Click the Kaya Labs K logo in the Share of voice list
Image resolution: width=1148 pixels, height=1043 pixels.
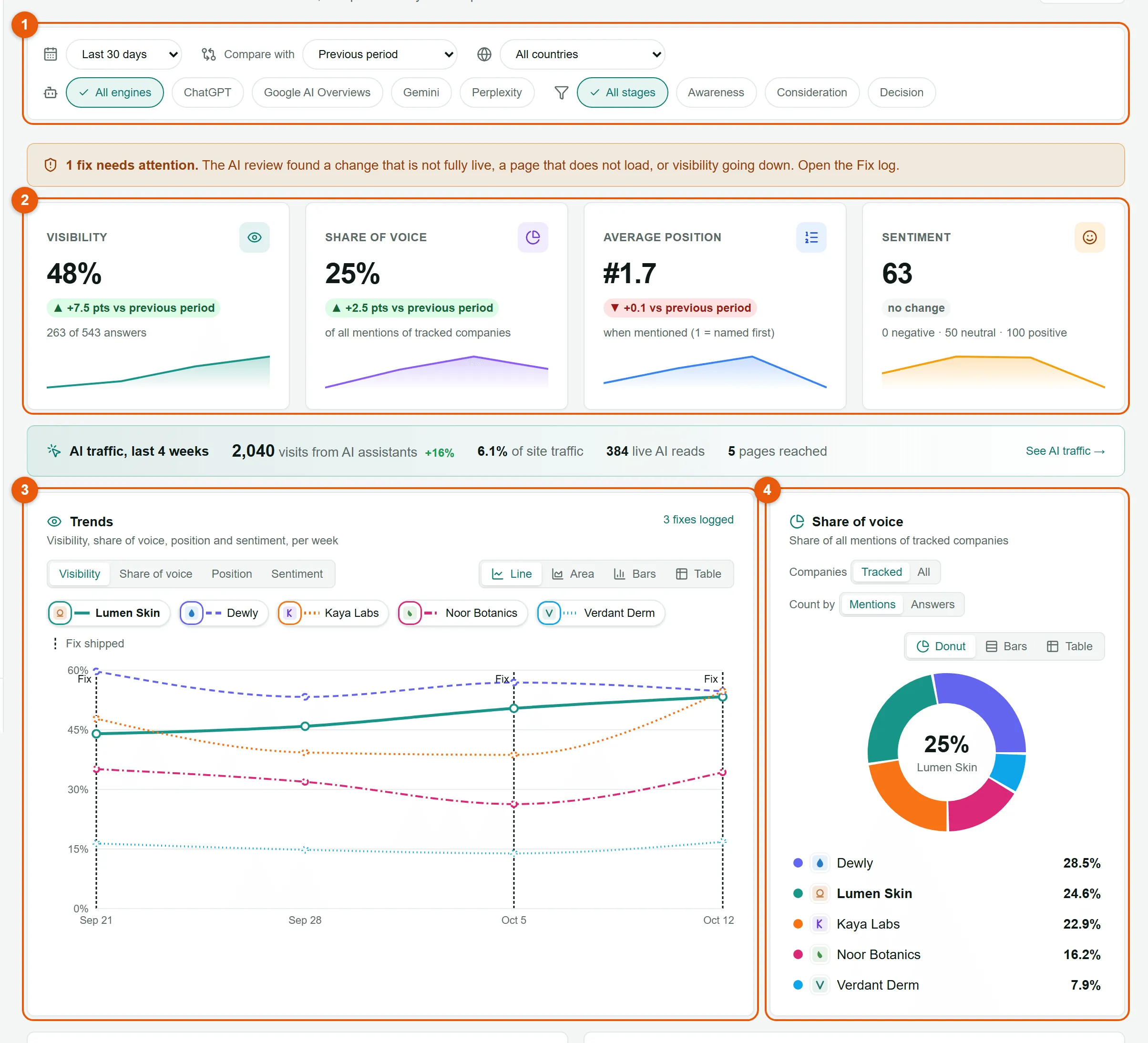point(820,924)
